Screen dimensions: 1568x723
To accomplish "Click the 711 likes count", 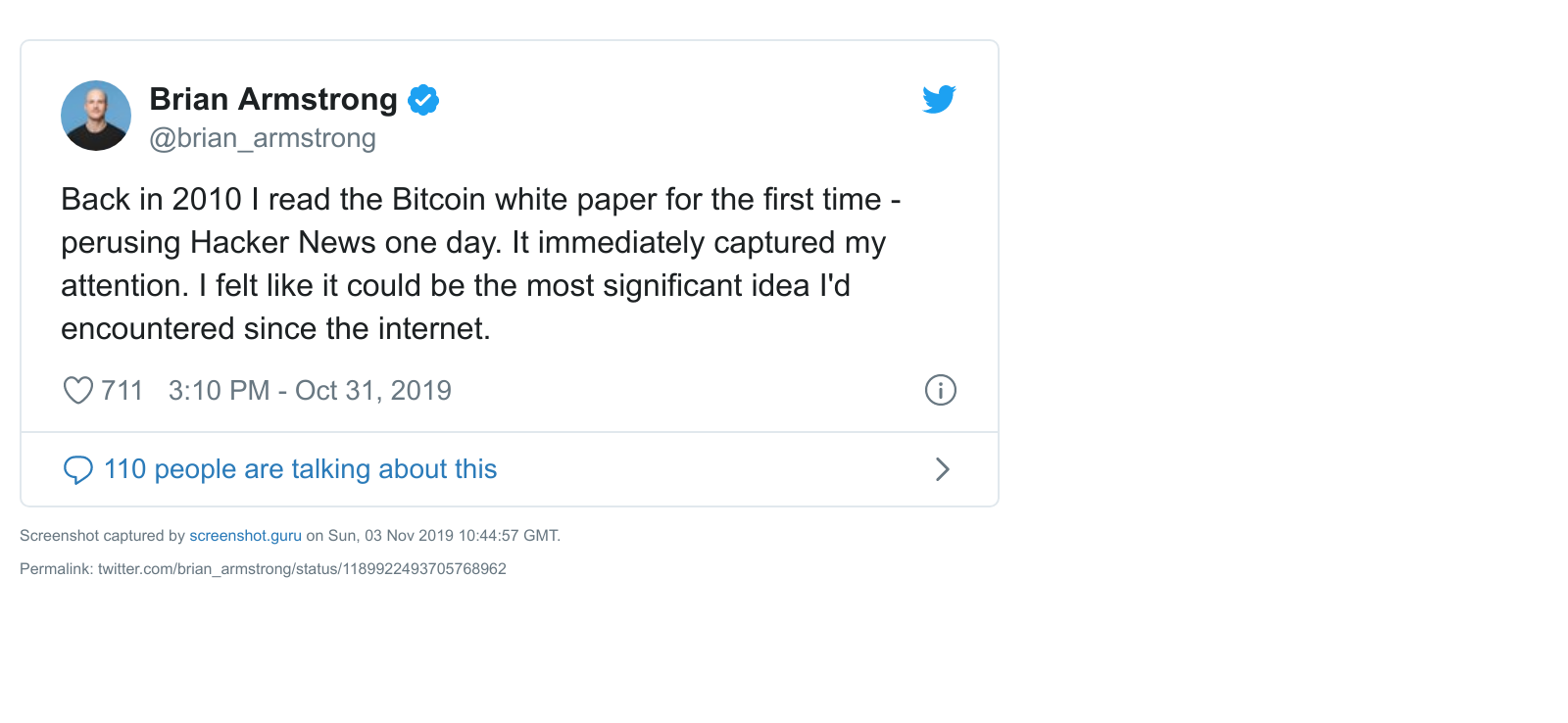I will pyautogui.click(x=122, y=390).
